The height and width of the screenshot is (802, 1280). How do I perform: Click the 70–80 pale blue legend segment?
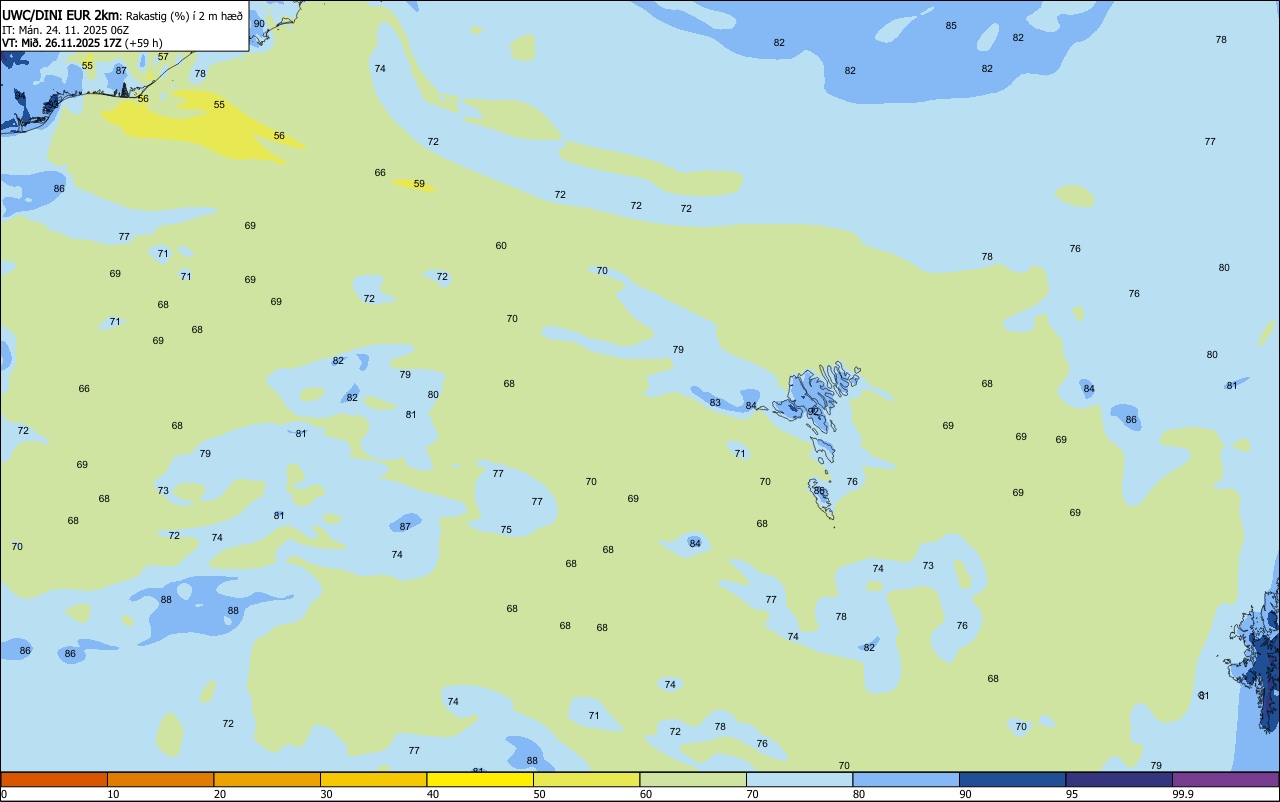(x=799, y=779)
